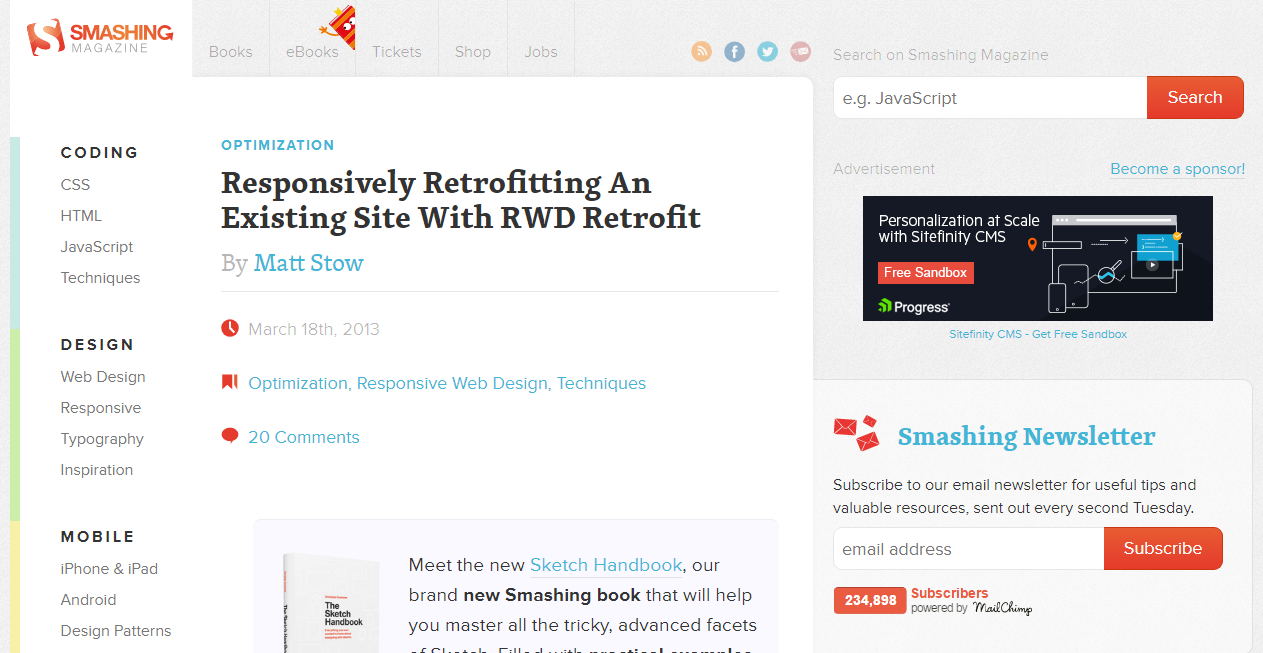Image resolution: width=1263 pixels, height=653 pixels.
Task: Select the Coding section heading
Action: [x=100, y=153]
